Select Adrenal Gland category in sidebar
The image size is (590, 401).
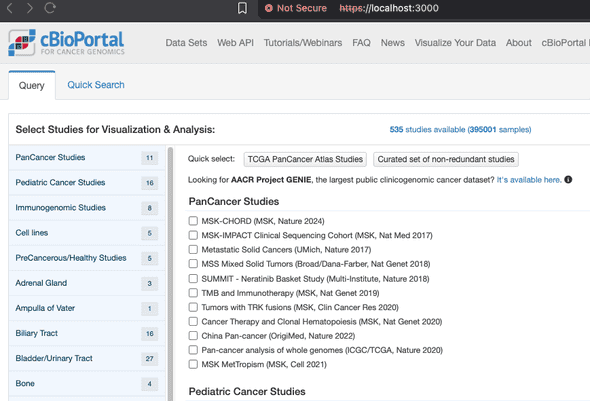coord(87,283)
